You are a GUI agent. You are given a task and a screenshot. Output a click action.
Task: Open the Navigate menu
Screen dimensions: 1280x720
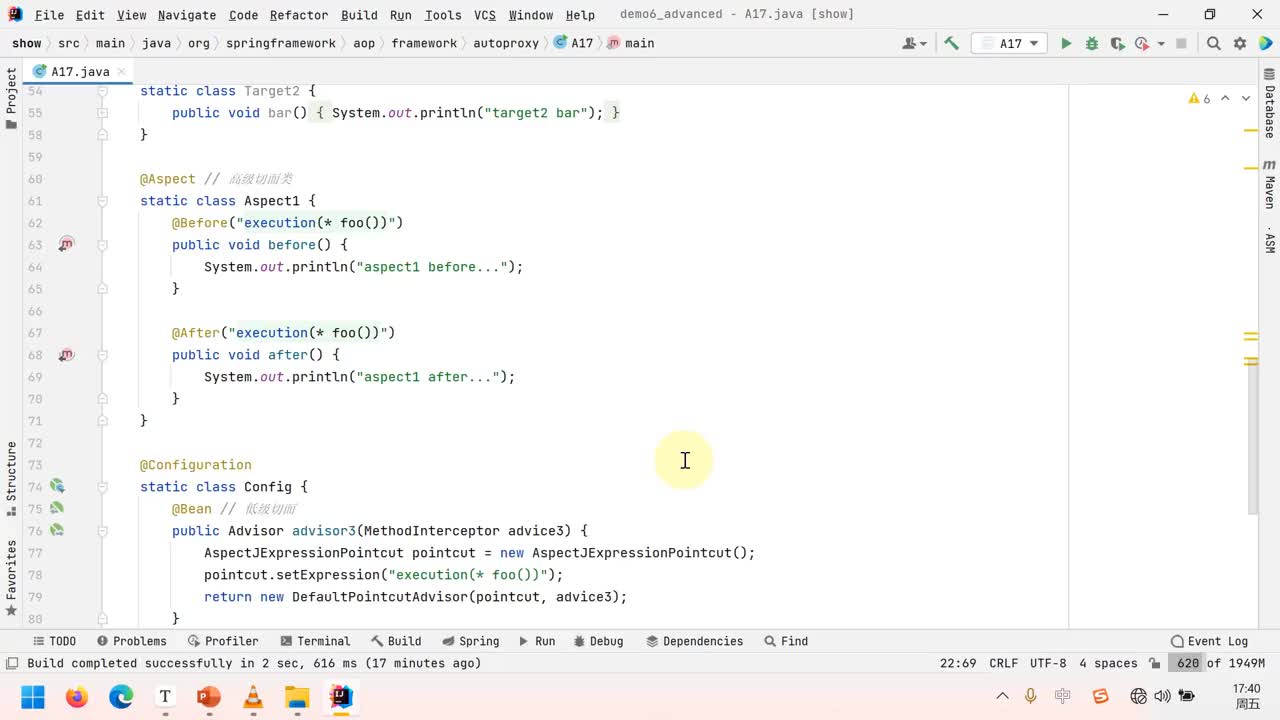(x=187, y=15)
